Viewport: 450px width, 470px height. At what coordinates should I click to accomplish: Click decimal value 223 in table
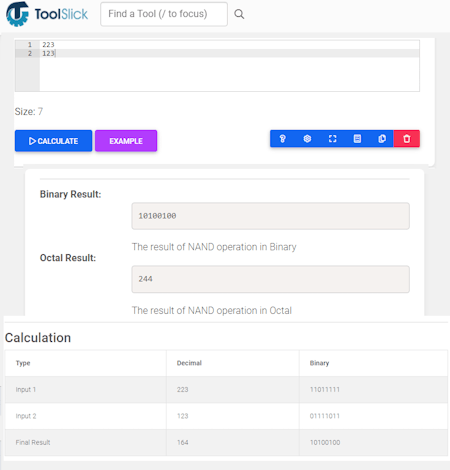[x=182, y=389]
